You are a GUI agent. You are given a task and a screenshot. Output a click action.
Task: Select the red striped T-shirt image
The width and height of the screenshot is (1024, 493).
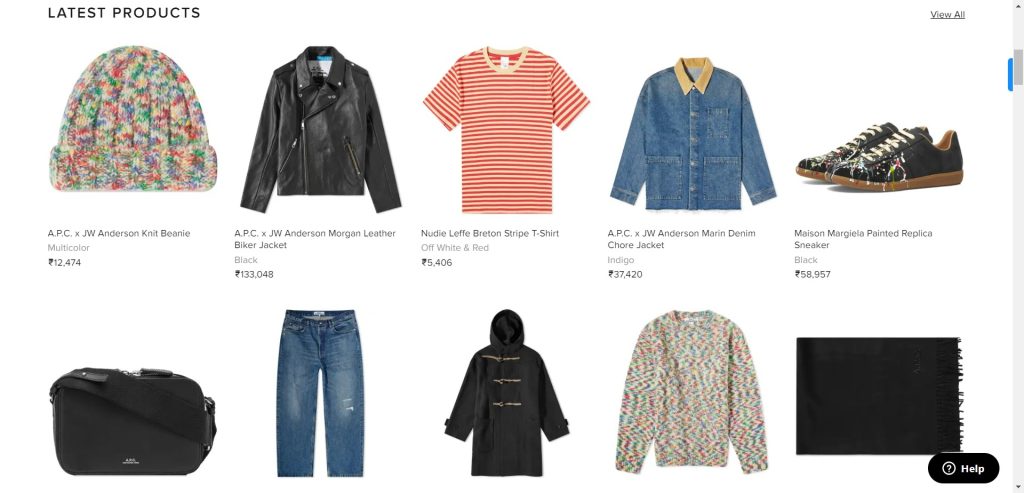pyautogui.click(x=506, y=129)
